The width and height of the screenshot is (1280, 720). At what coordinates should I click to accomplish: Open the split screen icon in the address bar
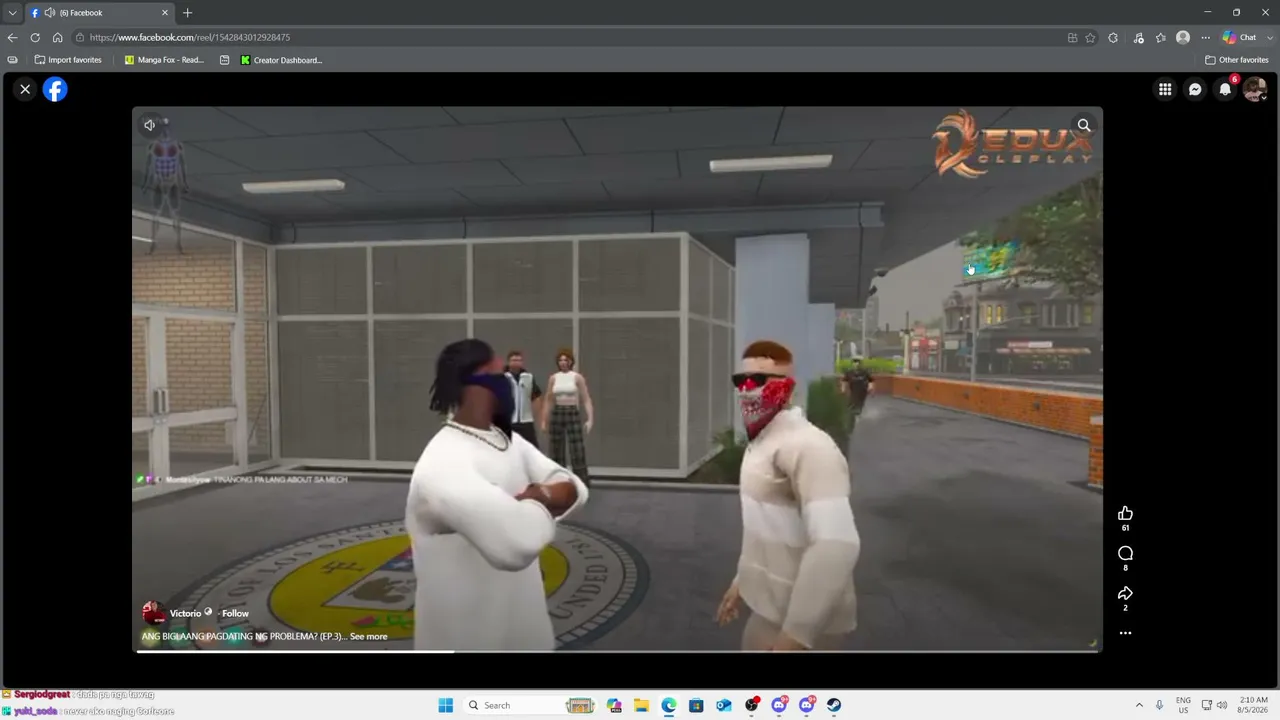[x=1072, y=37]
